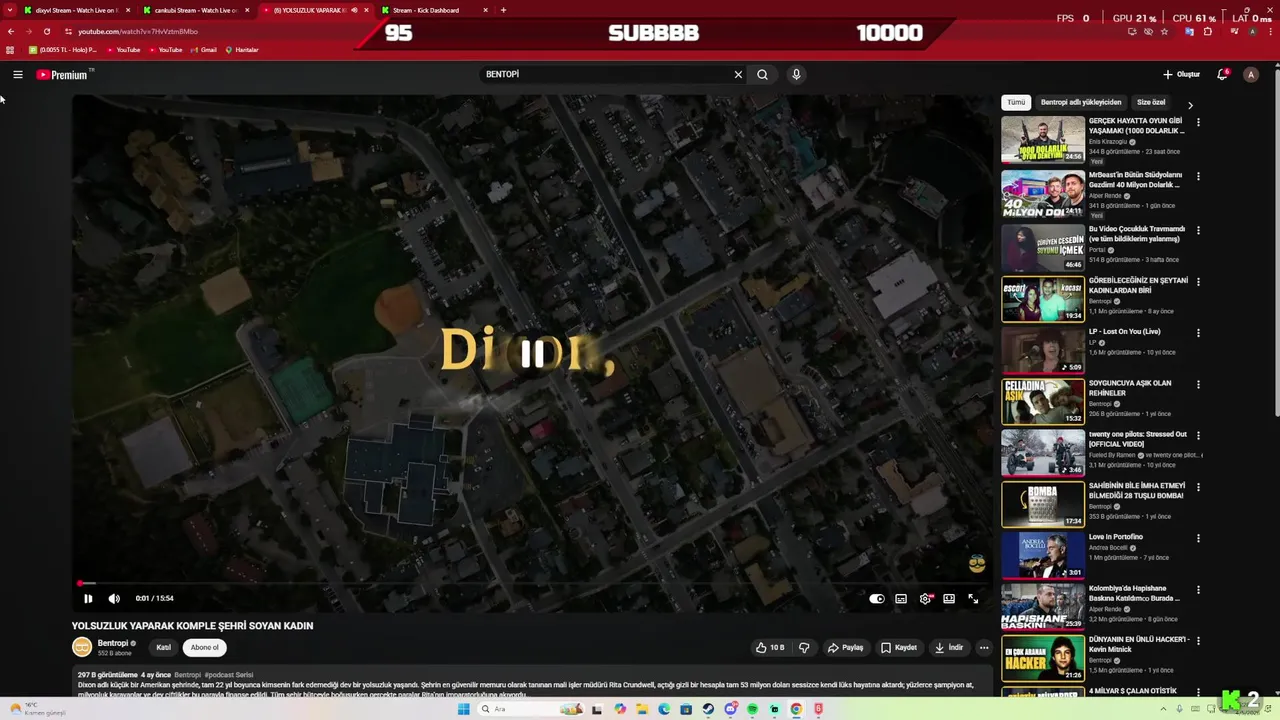1280x720 pixels.
Task: Click the #podcast hashtag in description
Action: (x=218, y=675)
